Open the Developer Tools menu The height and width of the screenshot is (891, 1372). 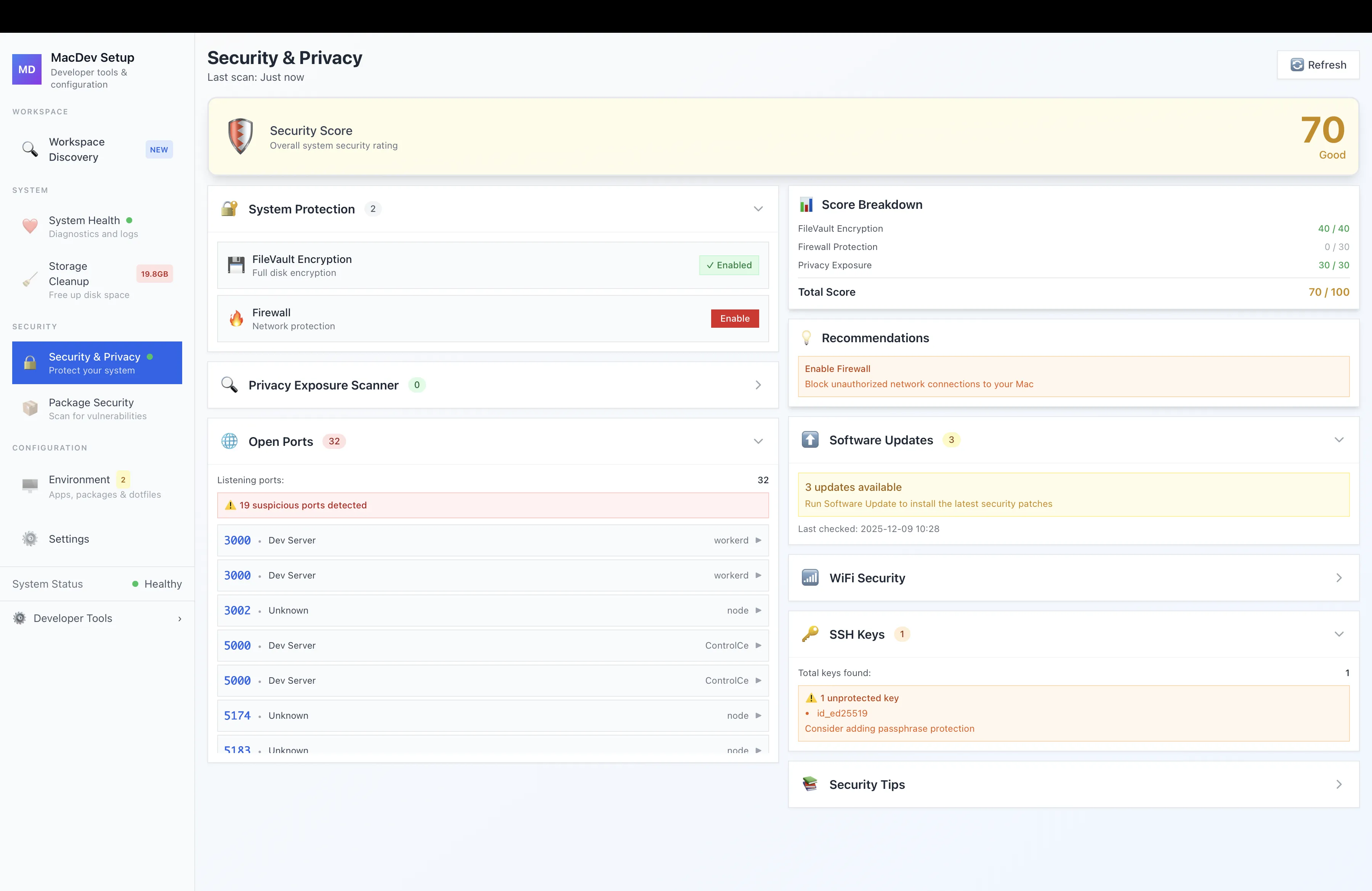pyautogui.click(x=72, y=618)
